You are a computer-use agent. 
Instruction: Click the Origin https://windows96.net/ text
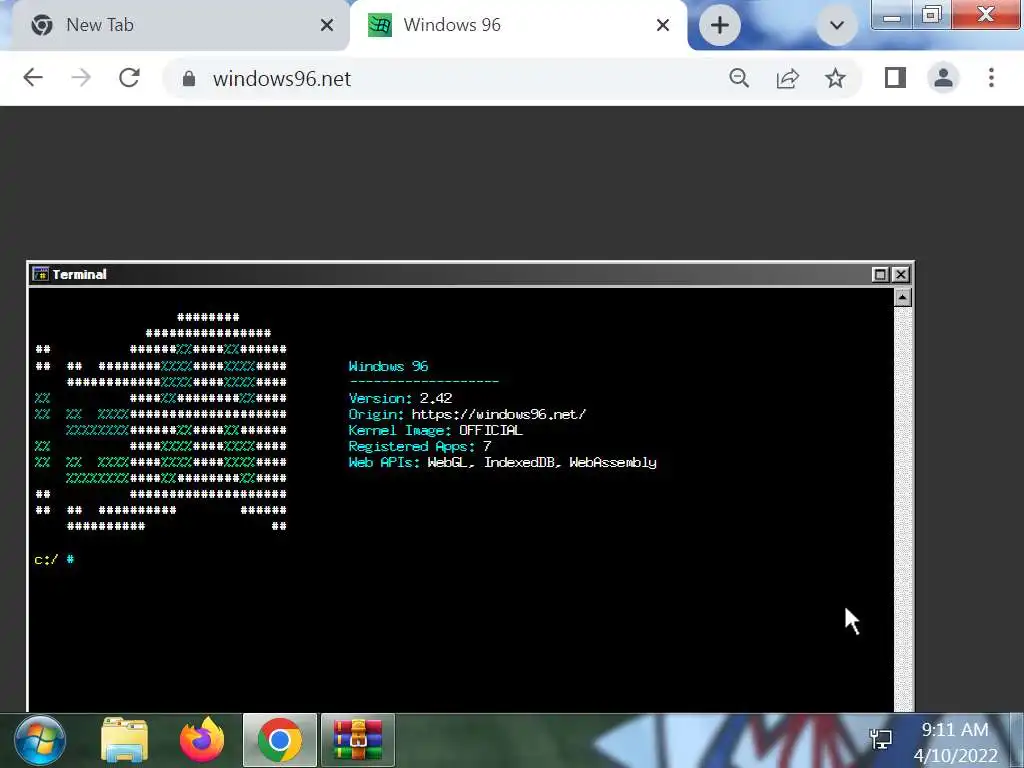click(468, 415)
